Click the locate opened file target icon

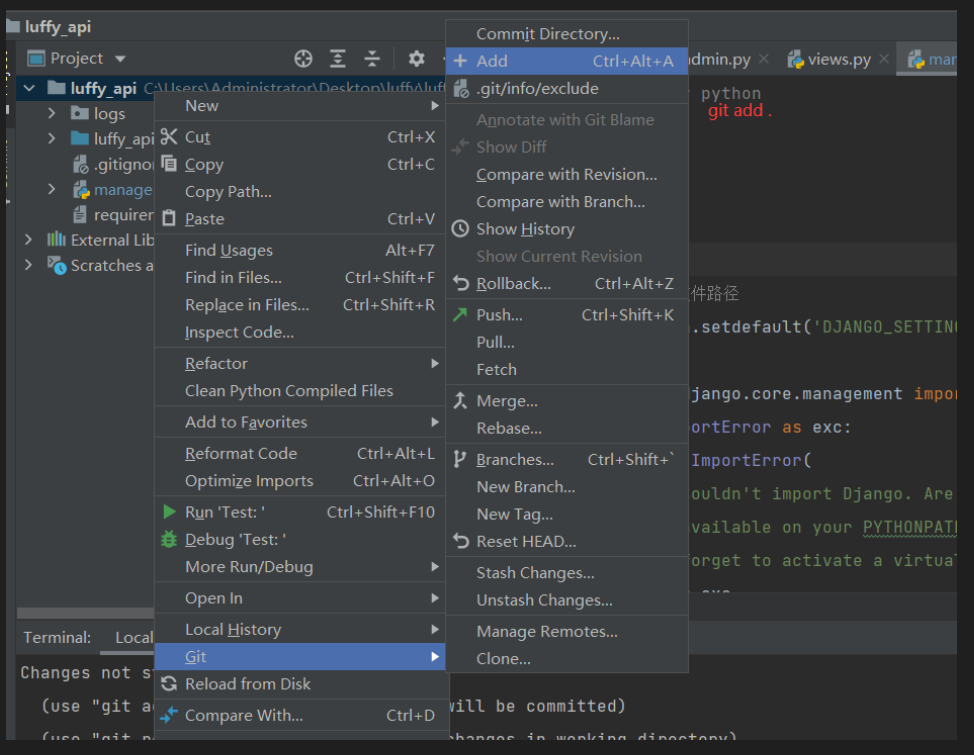[x=303, y=59]
